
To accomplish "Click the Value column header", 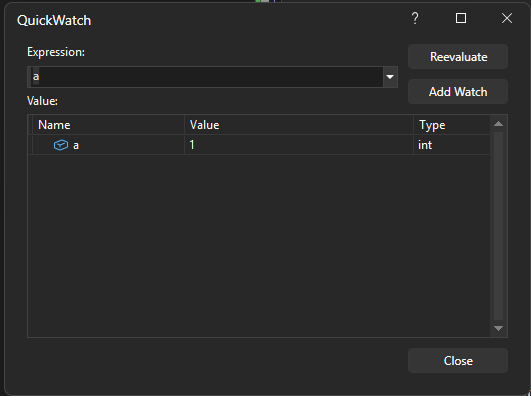I will click(x=299, y=125).
